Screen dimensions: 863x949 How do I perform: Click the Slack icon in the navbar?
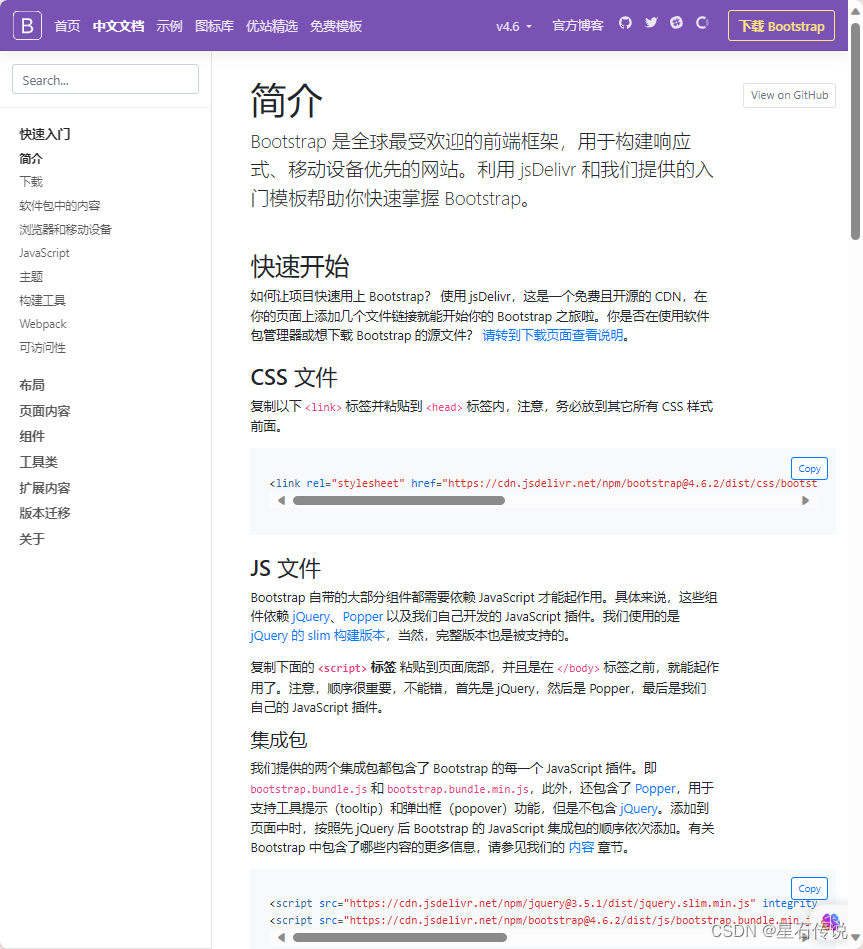[676, 25]
